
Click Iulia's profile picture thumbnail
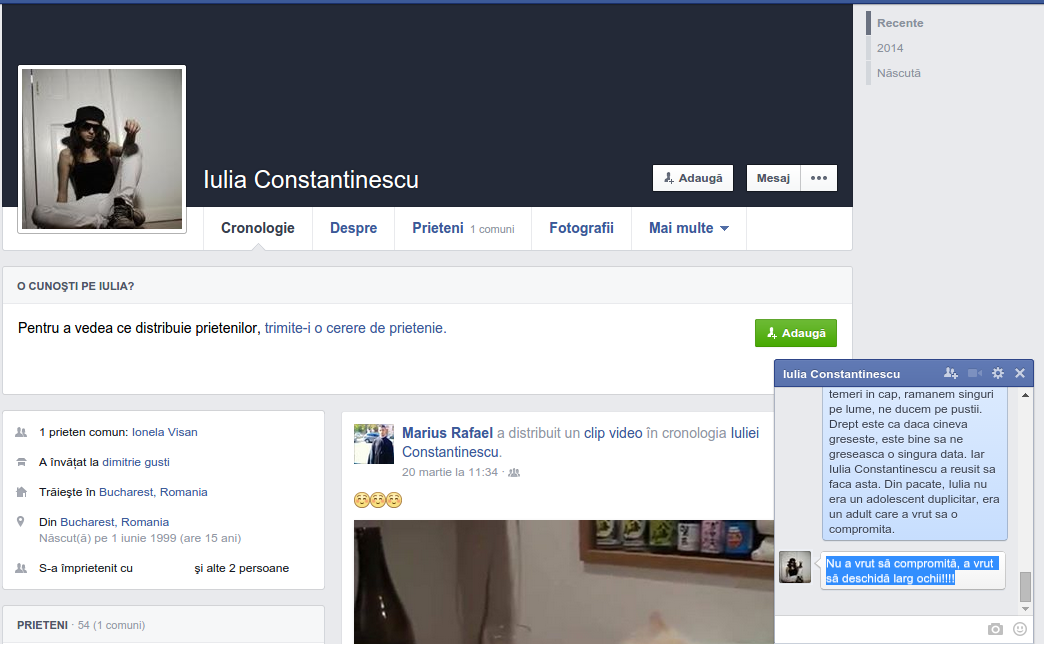pyautogui.click(x=102, y=149)
